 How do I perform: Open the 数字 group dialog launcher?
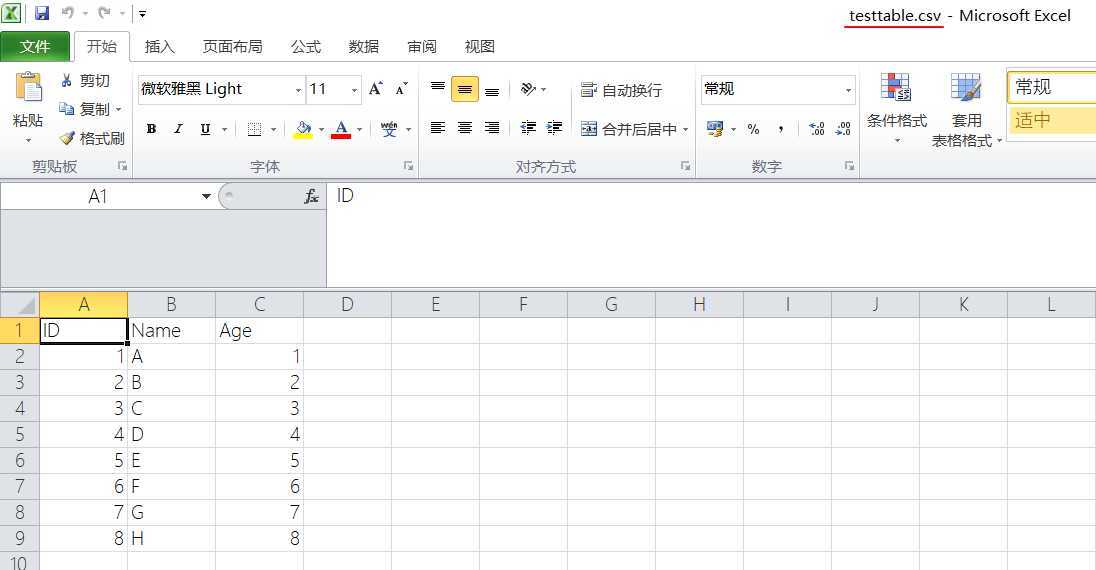pos(849,166)
